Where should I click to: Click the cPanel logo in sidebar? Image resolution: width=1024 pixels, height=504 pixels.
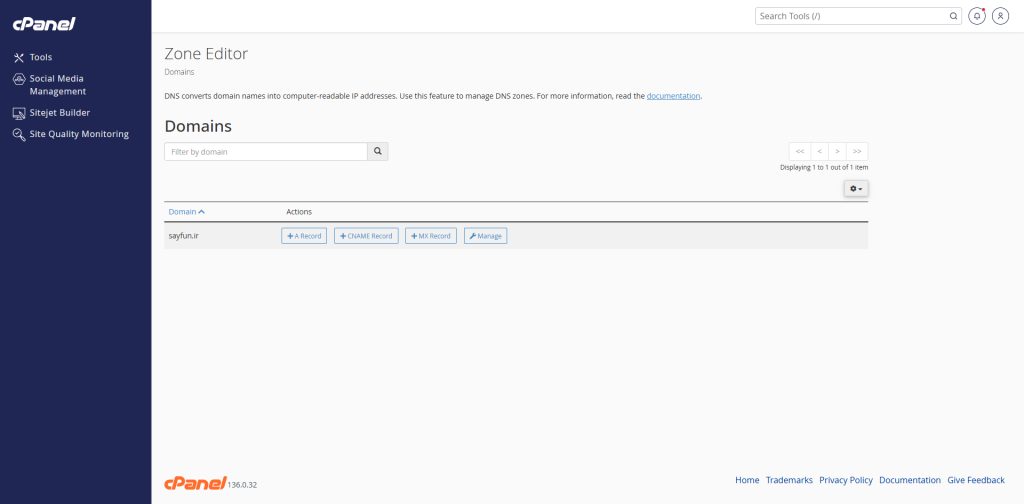[44, 24]
